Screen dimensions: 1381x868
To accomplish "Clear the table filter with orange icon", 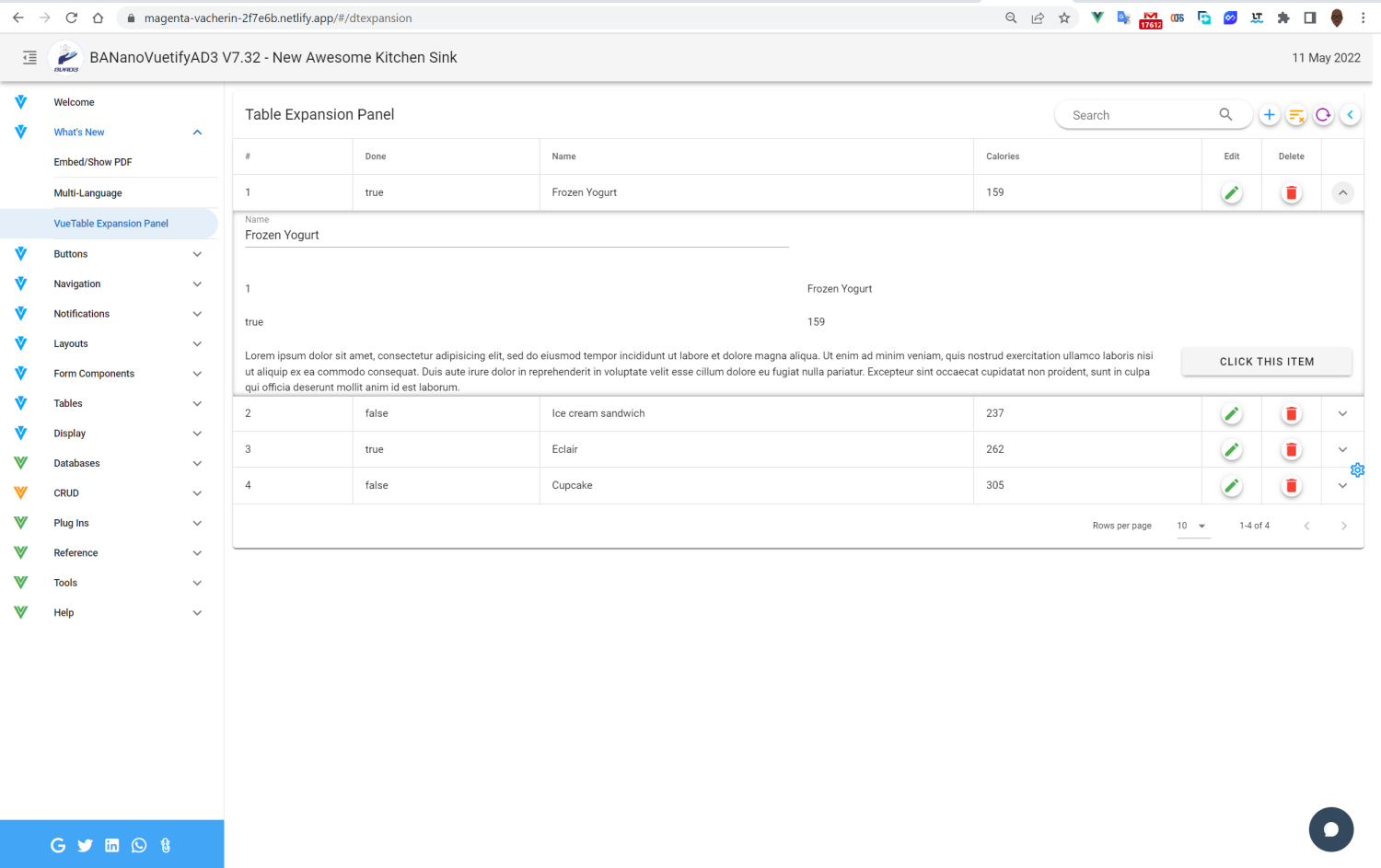I will pos(1296,115).
